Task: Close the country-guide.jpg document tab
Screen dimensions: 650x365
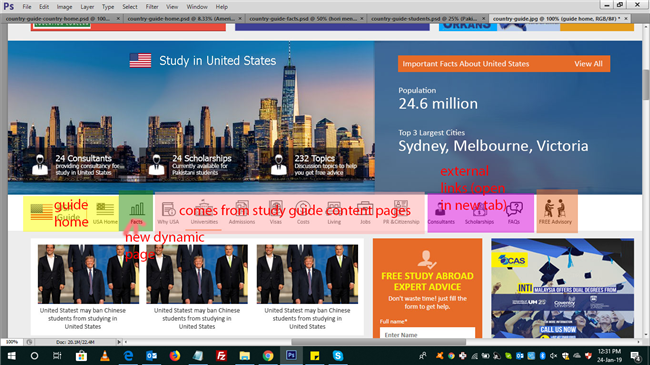Action: click(x=626, y=19)
